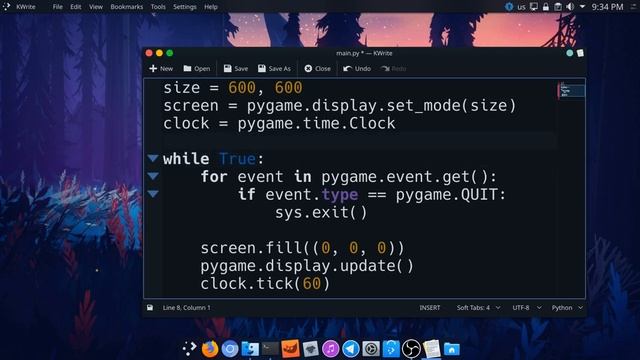The height and width of the screenshot is (360, 640).
Task: Open the application launcher in the dock
Action: tap(189, 349)
